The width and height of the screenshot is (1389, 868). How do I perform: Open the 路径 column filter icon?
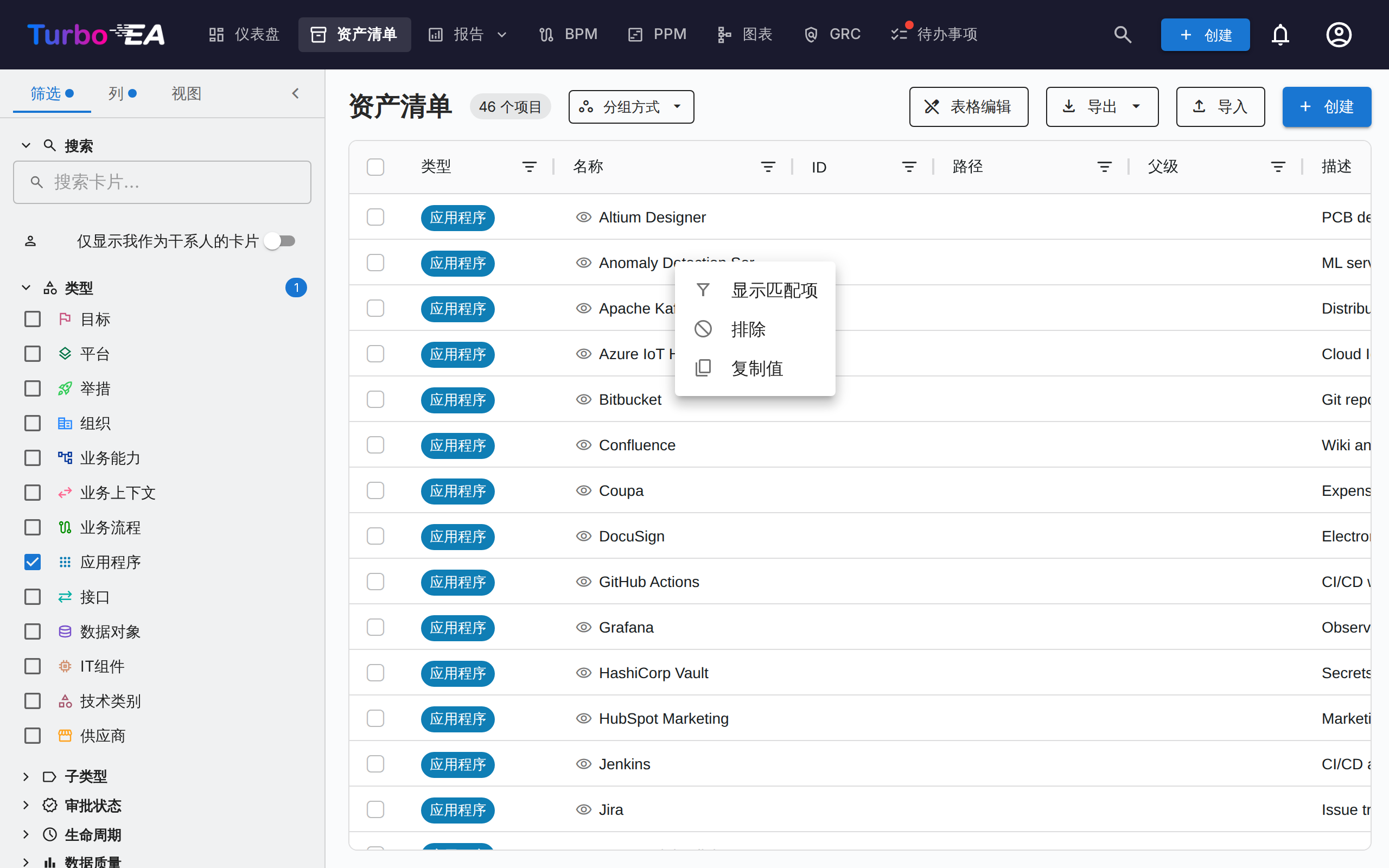pyautogui.click(x=1104, y=167)
